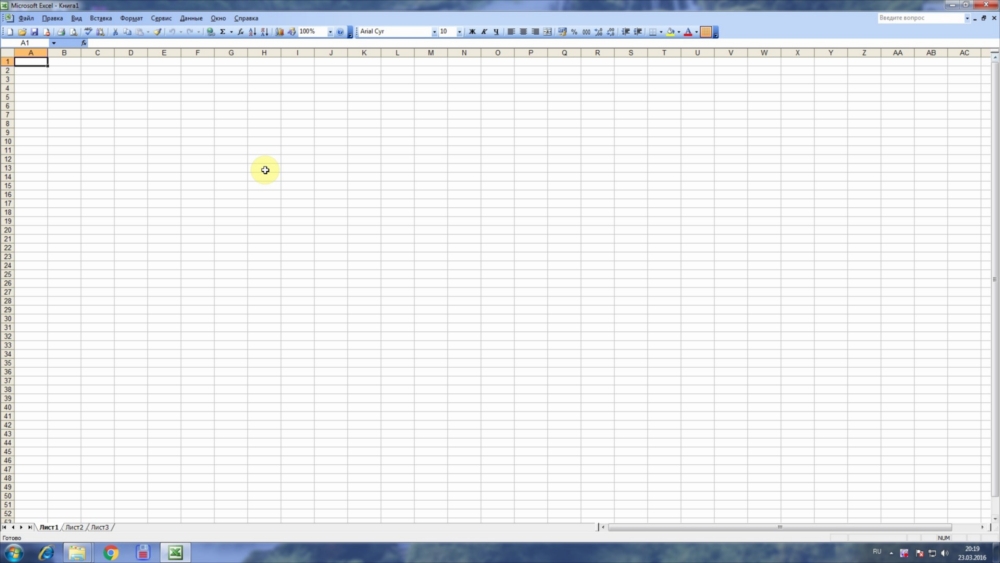Switch to the Лист2 sheet tab

pos(75,528)
